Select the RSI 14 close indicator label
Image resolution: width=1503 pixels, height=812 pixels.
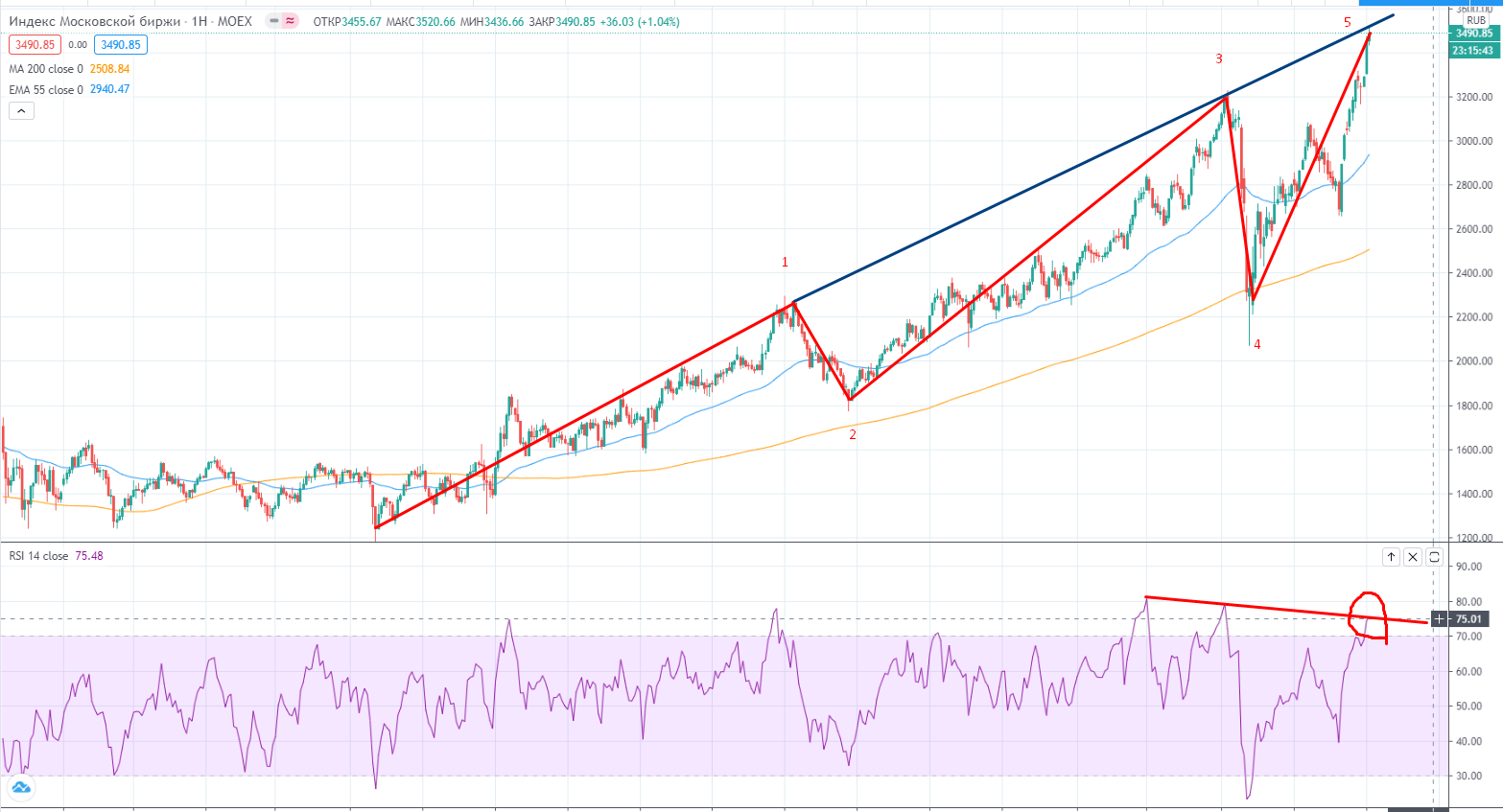pos(38,556)
